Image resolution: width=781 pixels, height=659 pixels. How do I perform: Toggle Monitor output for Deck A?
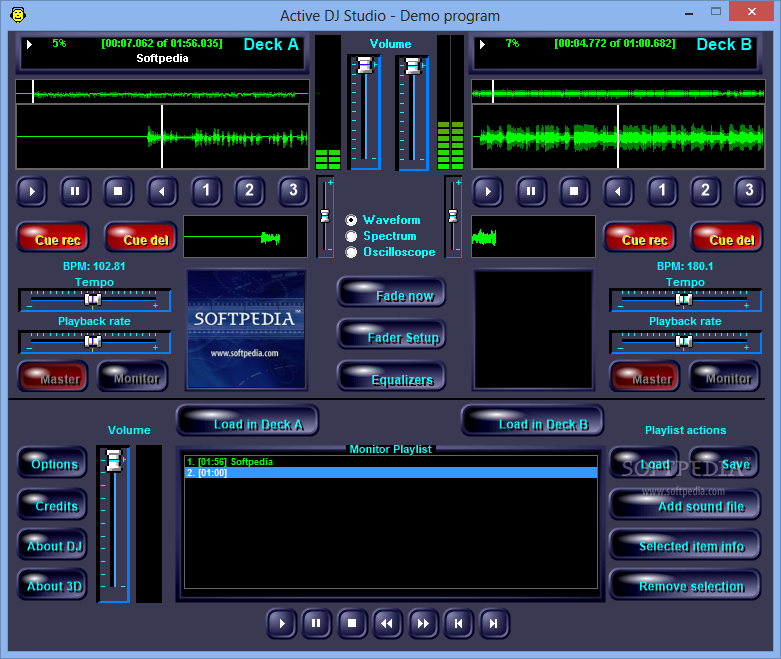(132, 377)
